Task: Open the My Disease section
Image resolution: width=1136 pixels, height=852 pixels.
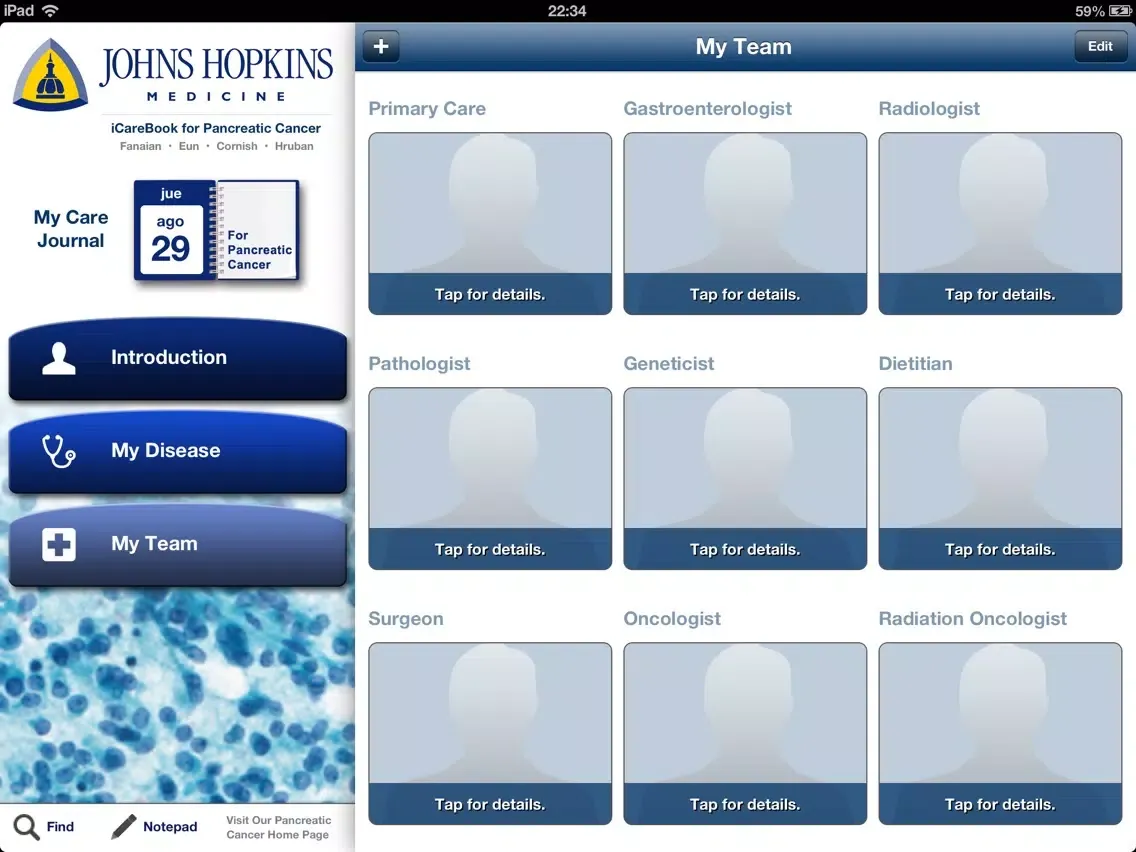Action: point(178,452)
